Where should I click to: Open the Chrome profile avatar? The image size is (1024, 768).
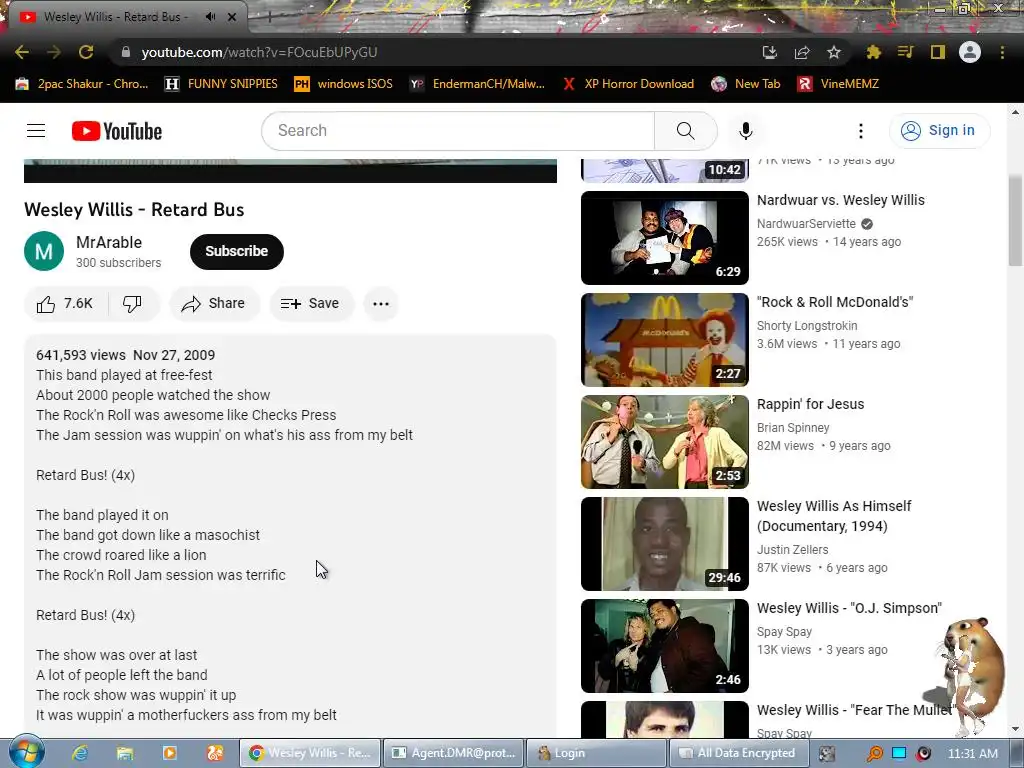[x=970, y=52]
